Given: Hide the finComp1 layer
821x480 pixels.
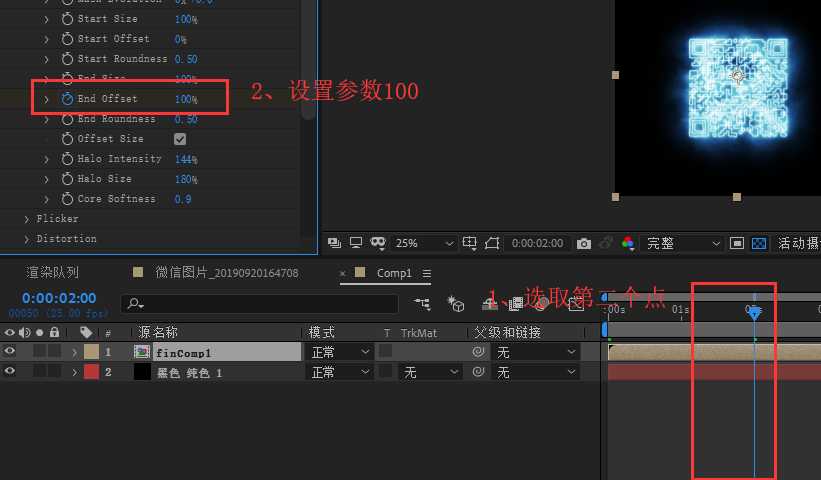Looking at the screenshot, I should [x=9, y=351].
